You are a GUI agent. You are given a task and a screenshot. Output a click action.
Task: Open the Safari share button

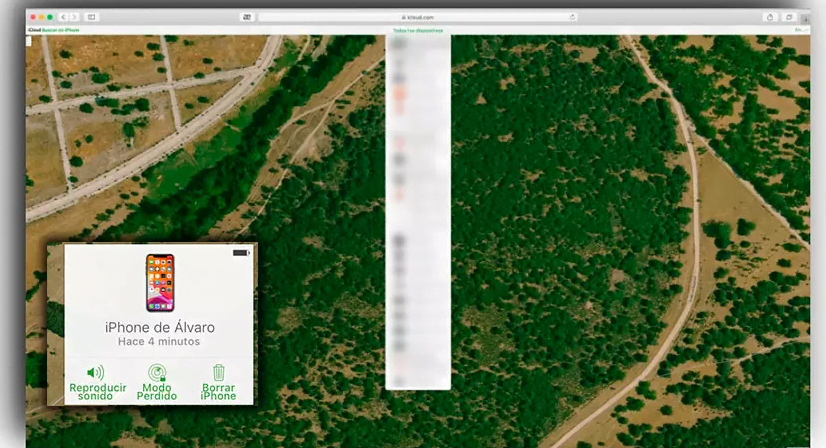[770, 17]
